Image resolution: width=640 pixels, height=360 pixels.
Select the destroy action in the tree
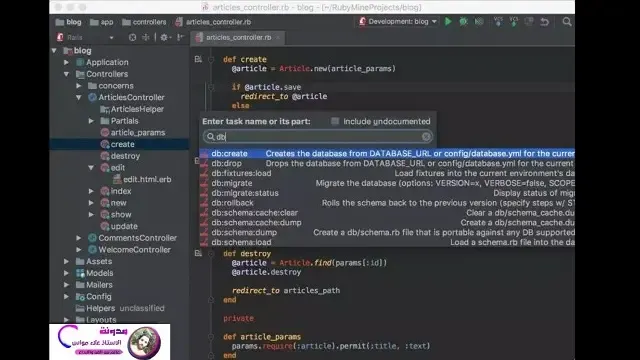(x=125, y=156)
